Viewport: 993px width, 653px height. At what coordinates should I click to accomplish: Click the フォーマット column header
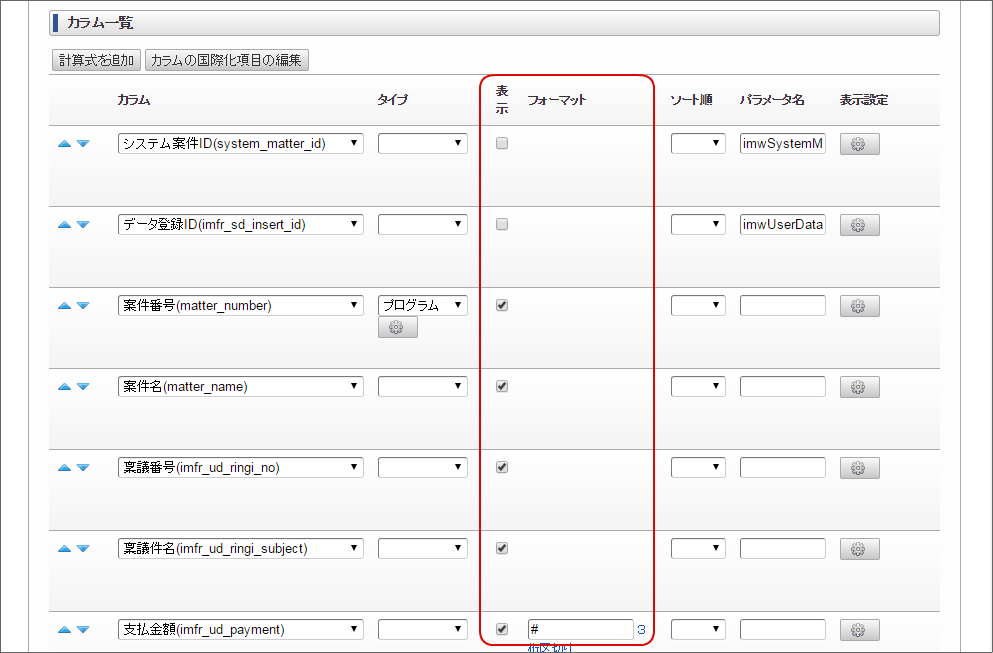pyautogui.click(x=557, y=99)
